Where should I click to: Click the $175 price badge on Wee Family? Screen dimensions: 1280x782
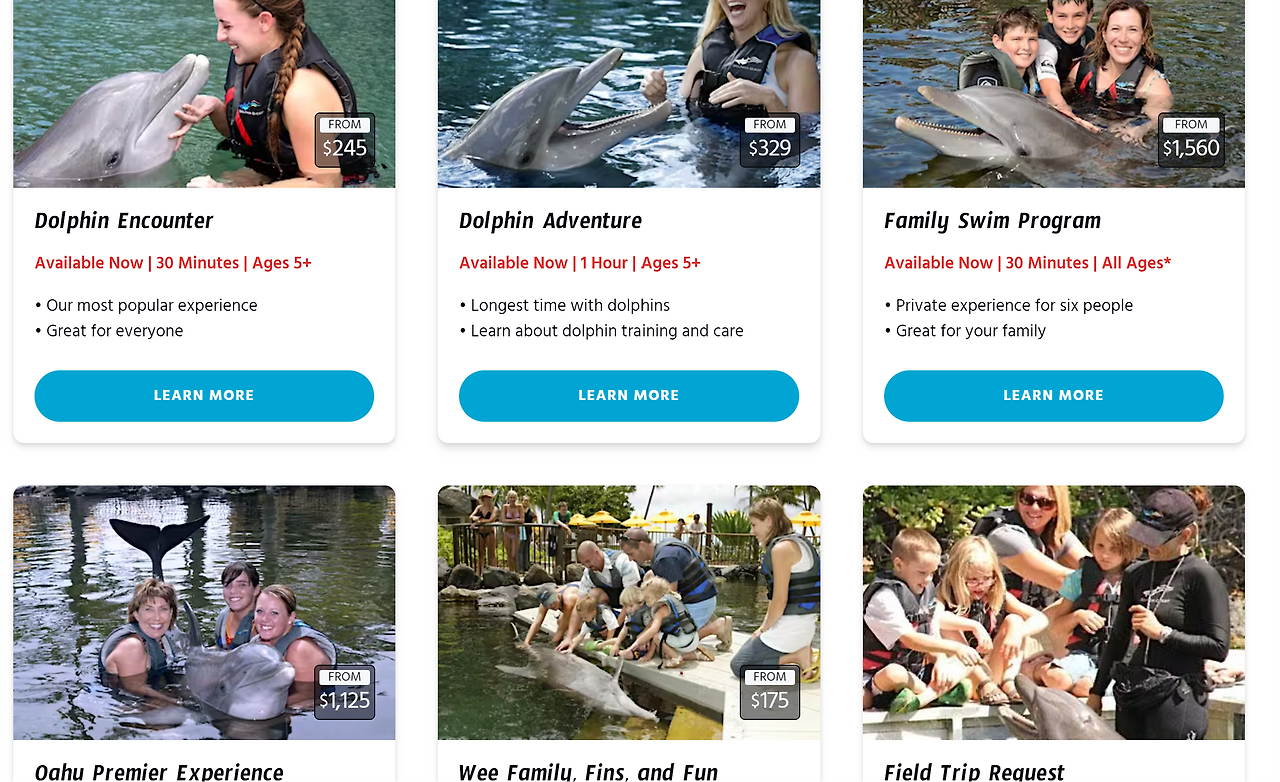pyautogui.click(x=769, y=692)
